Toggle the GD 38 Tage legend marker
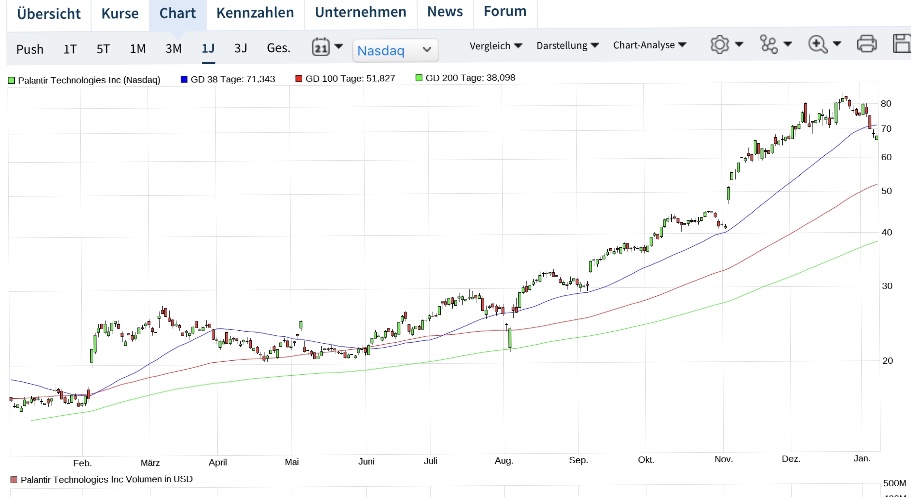 (184, 79)
